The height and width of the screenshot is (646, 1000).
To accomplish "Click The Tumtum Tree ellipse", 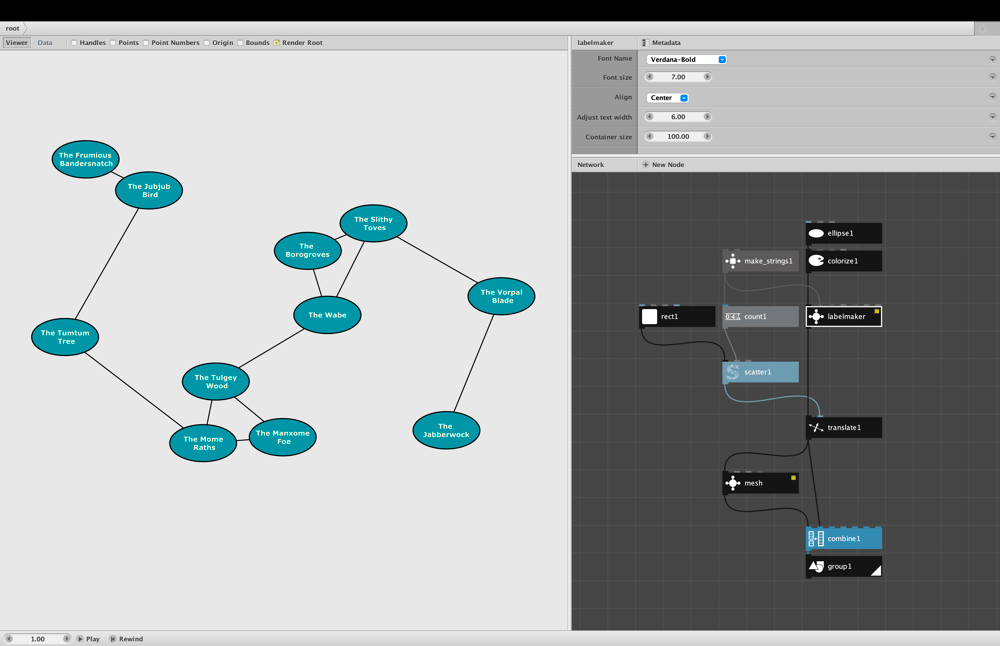I will tap(65, 337).
